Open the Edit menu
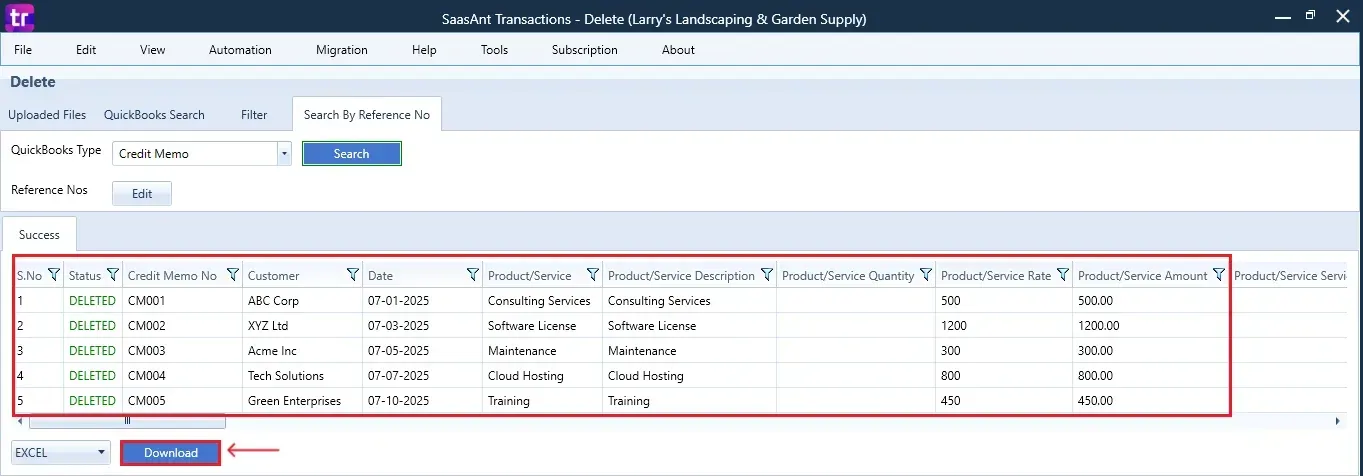The height and width of the screenshot is (476, 1363). coord(86,50)
